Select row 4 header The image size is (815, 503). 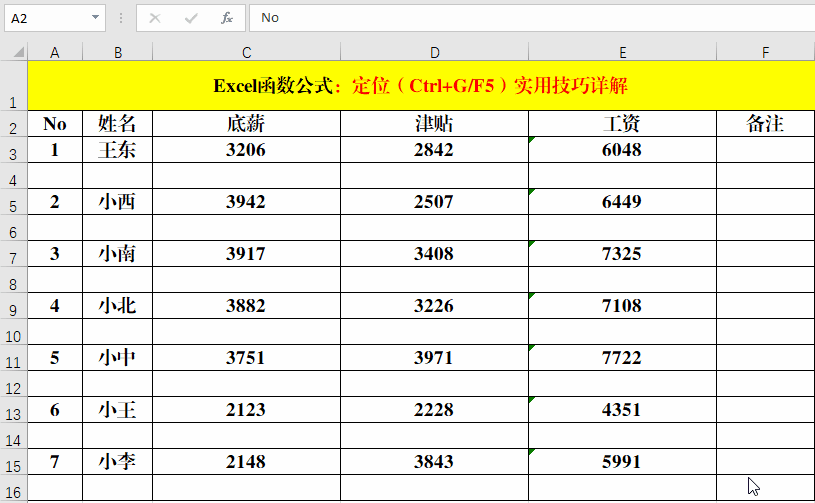[x=14, y=176]
